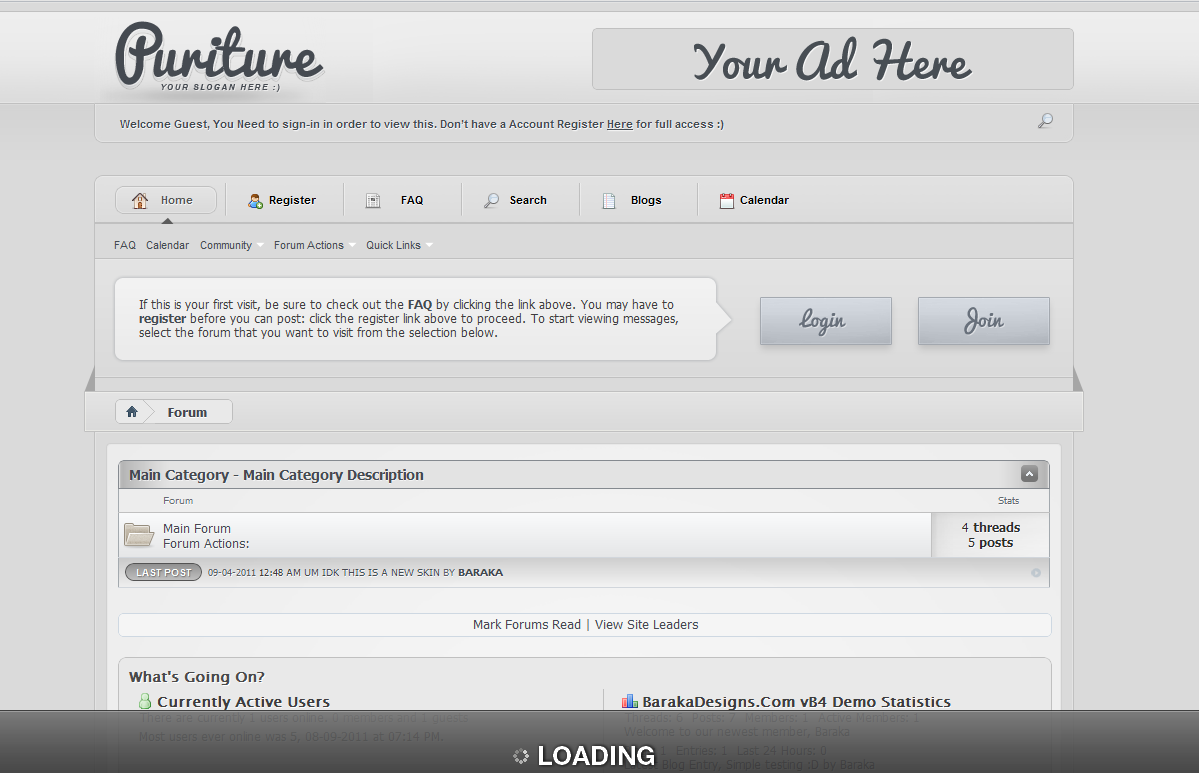Go to last post arrow icon
This screenshot has width=1199, height=773.
point(1036,573)
